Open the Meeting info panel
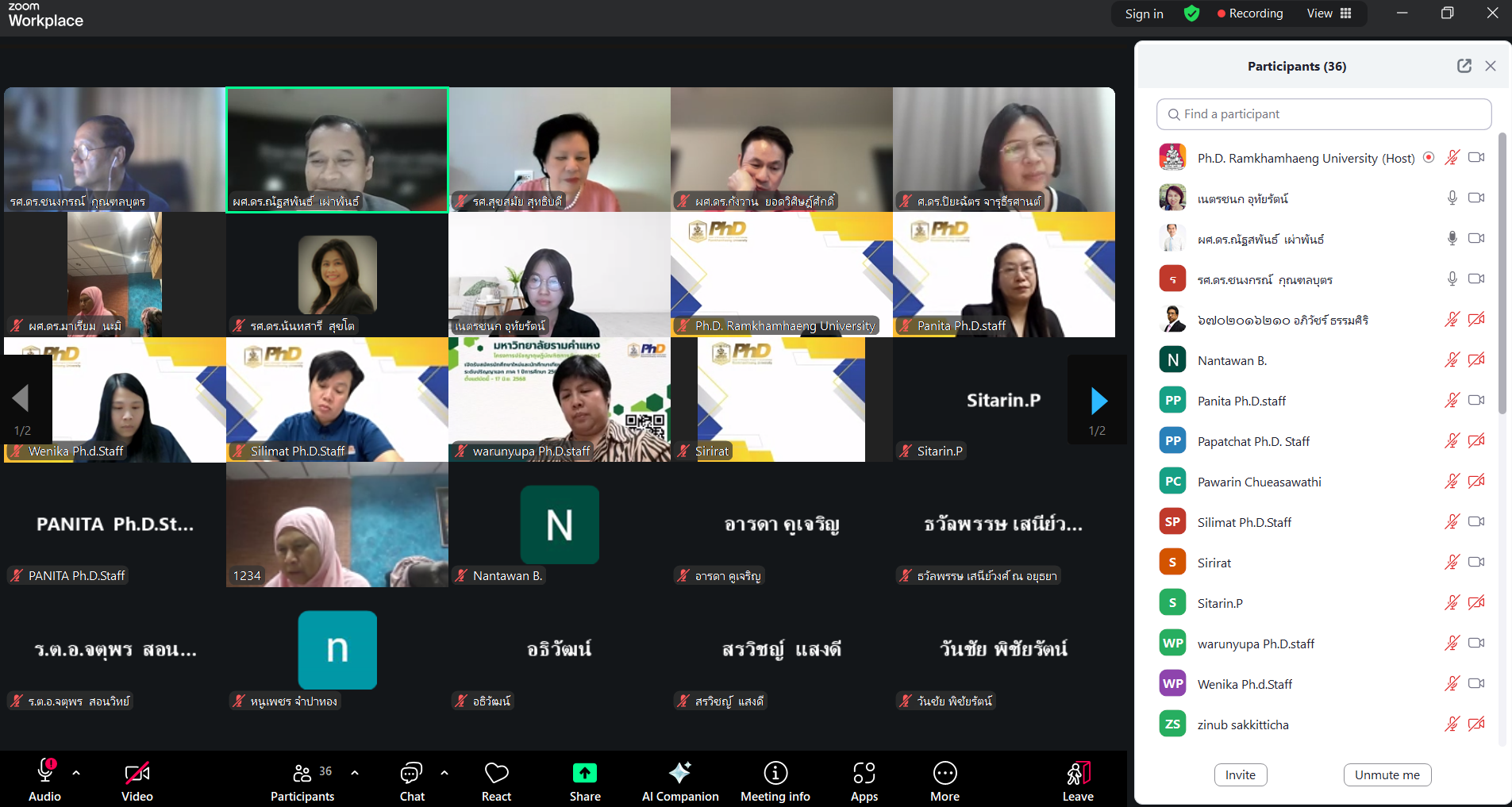Screen dimensions: 1512x807 click(775, 774)
